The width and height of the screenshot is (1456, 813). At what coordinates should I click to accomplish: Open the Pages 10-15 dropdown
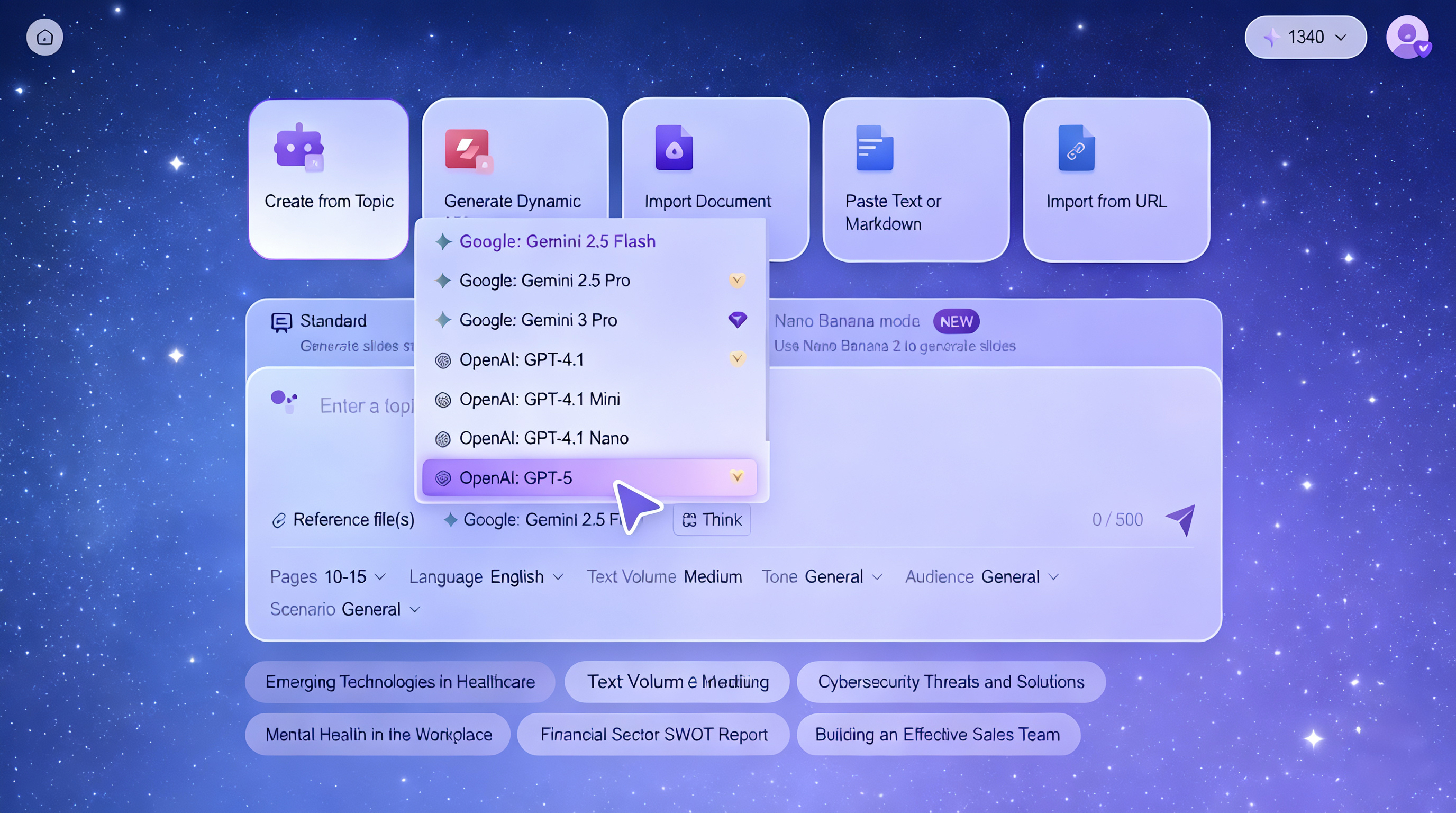pos(328,577)
